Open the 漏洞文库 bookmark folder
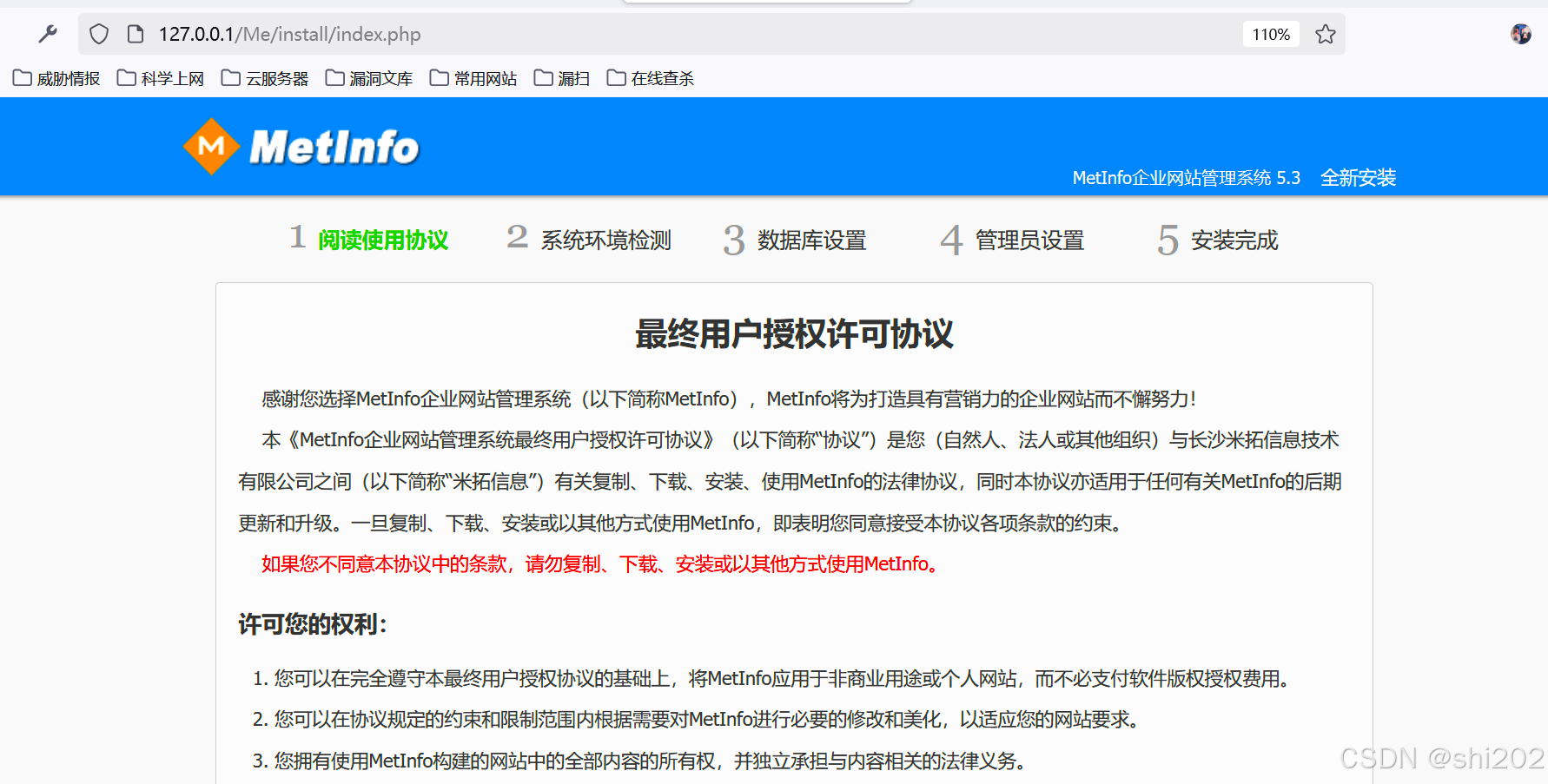This screenshot has width=1548, height=784. tap(369, 78)
